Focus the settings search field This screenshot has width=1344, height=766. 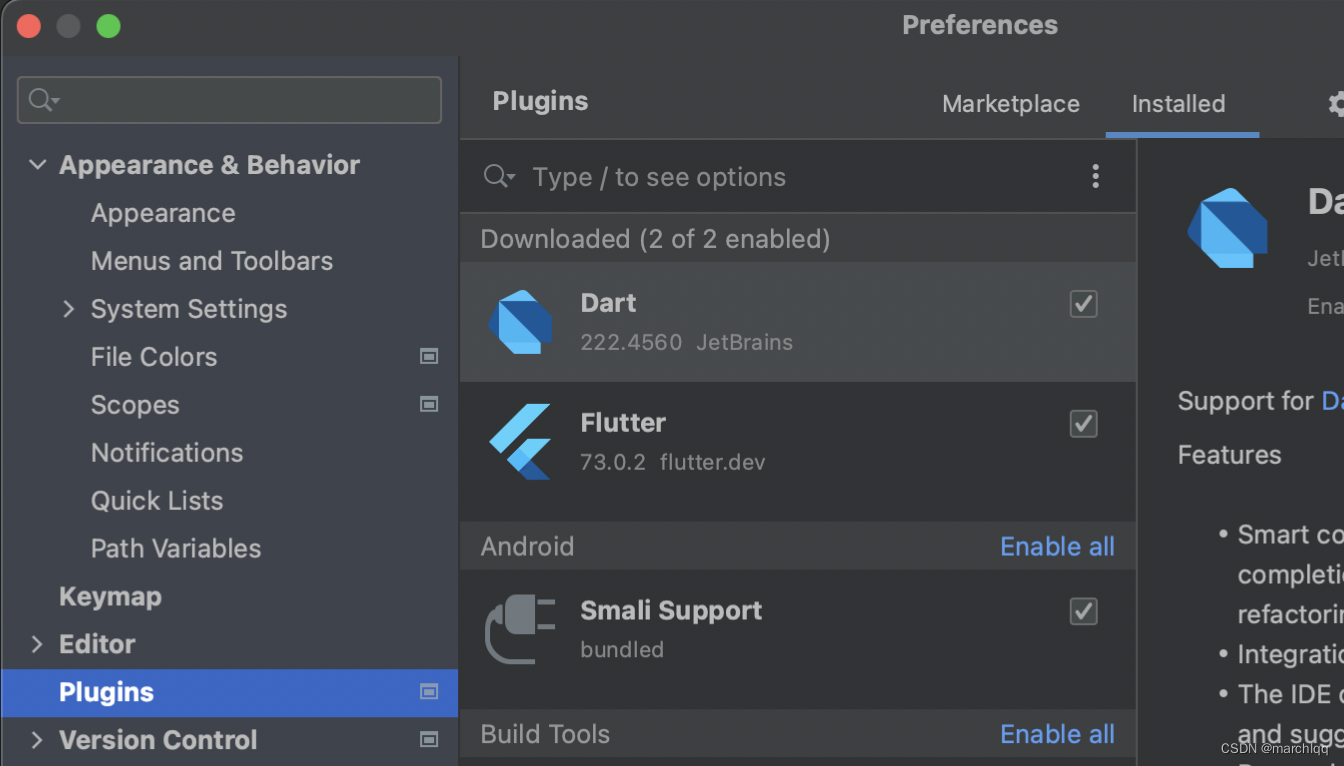click(x=229, y=100)
